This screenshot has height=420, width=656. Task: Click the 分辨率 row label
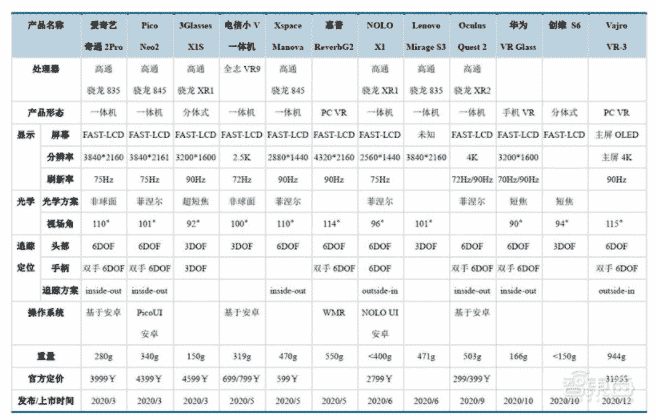[60, 157]
